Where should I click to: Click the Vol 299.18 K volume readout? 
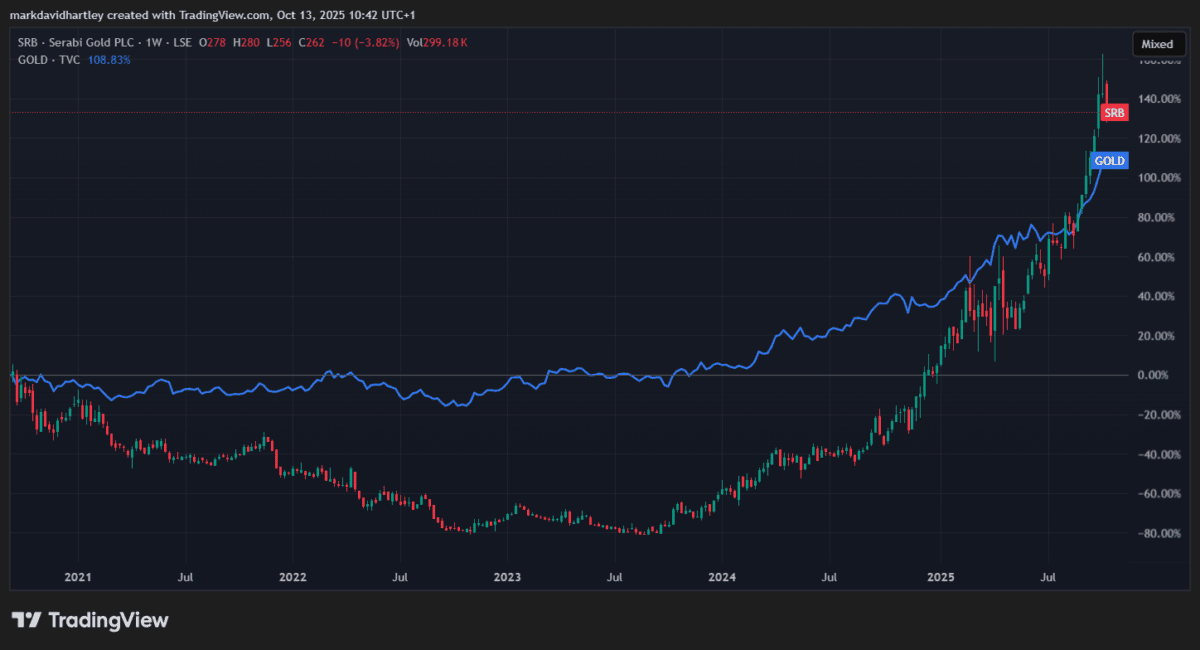coord(436,44)
